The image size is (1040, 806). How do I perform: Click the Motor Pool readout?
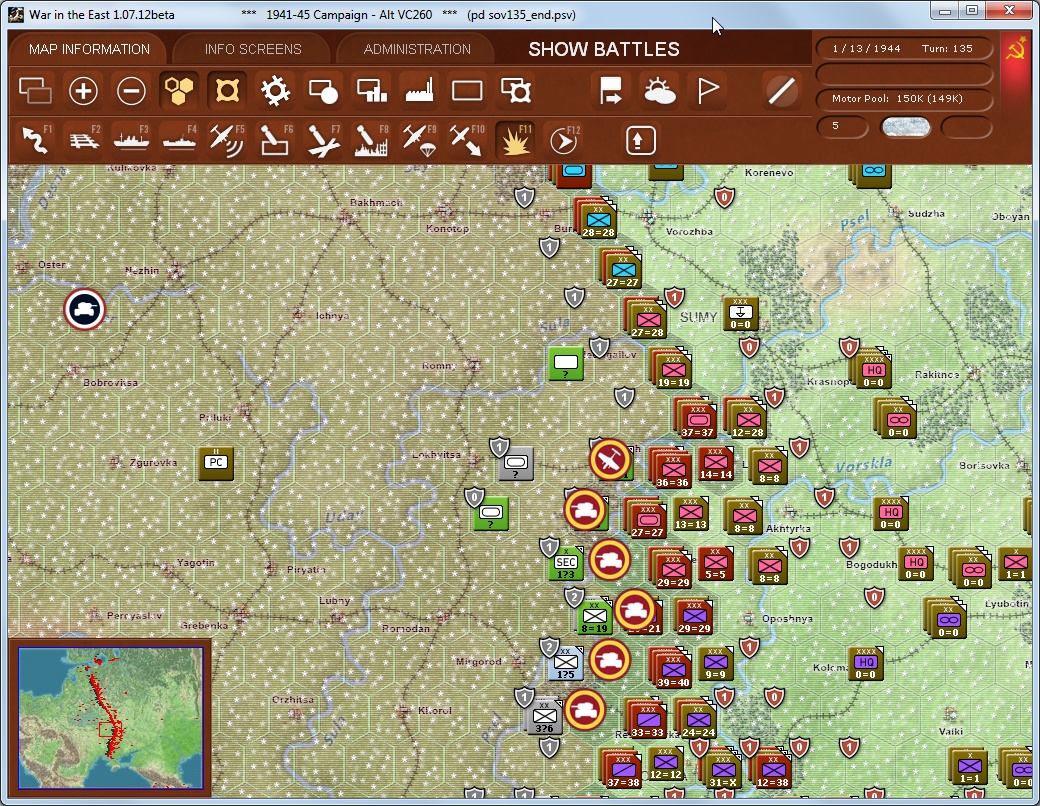[x=903, y=98]
